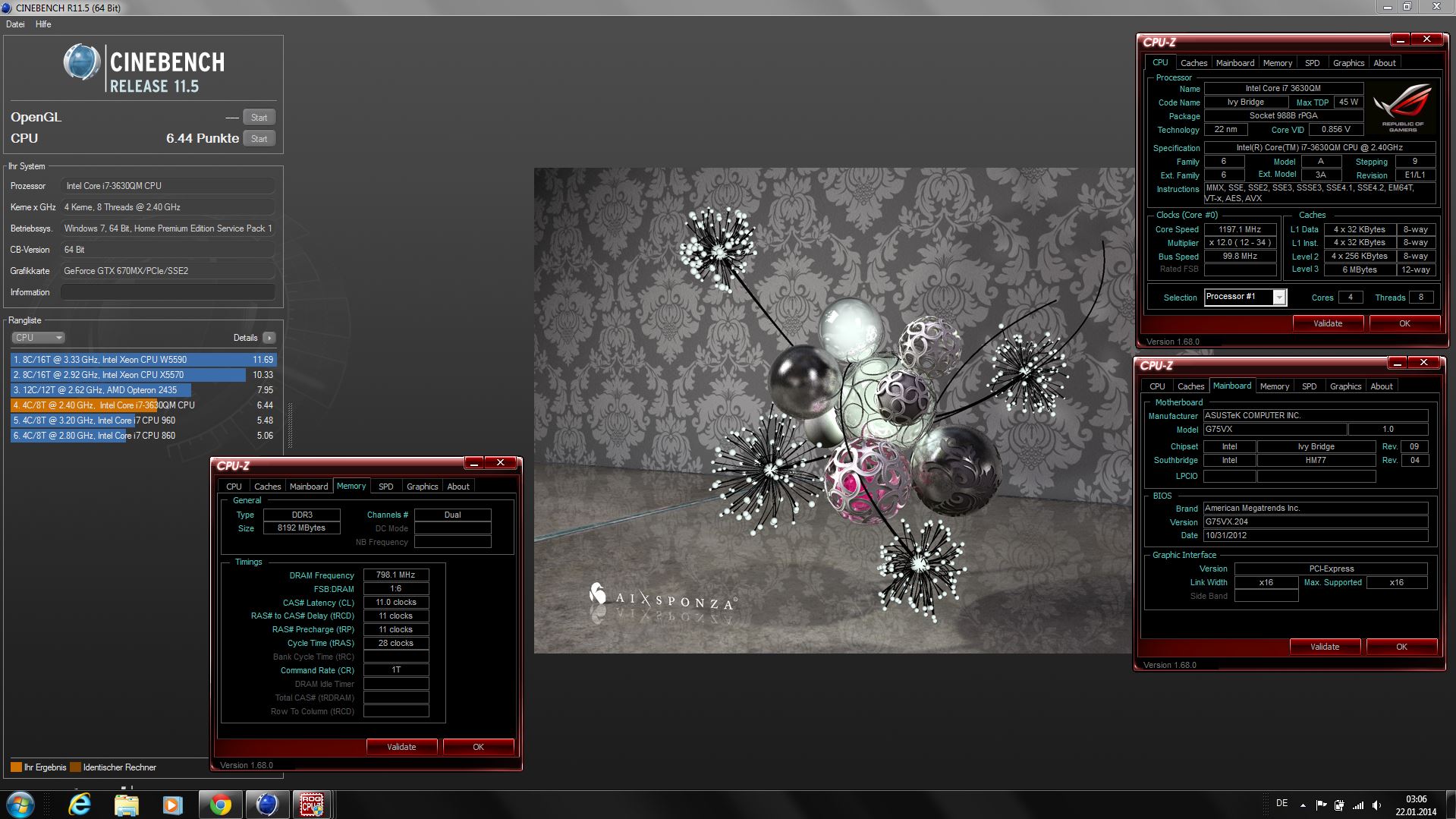
Task: Click the DRAM Frequency value field
Action: 396,575
